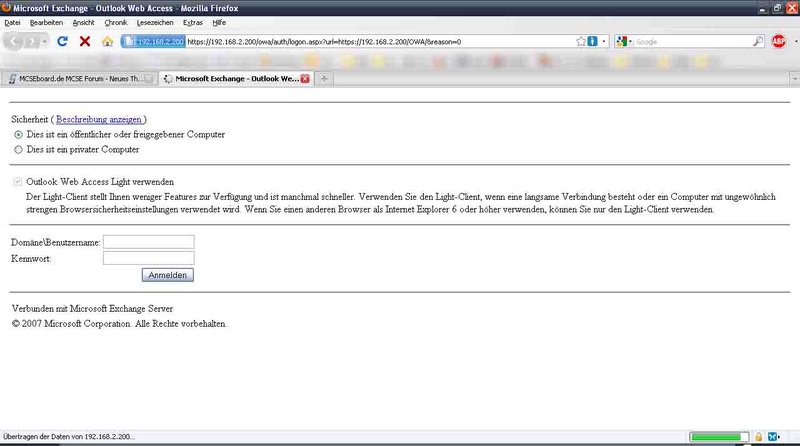Reload the page with the blue refresh icon

pos(62,41)
